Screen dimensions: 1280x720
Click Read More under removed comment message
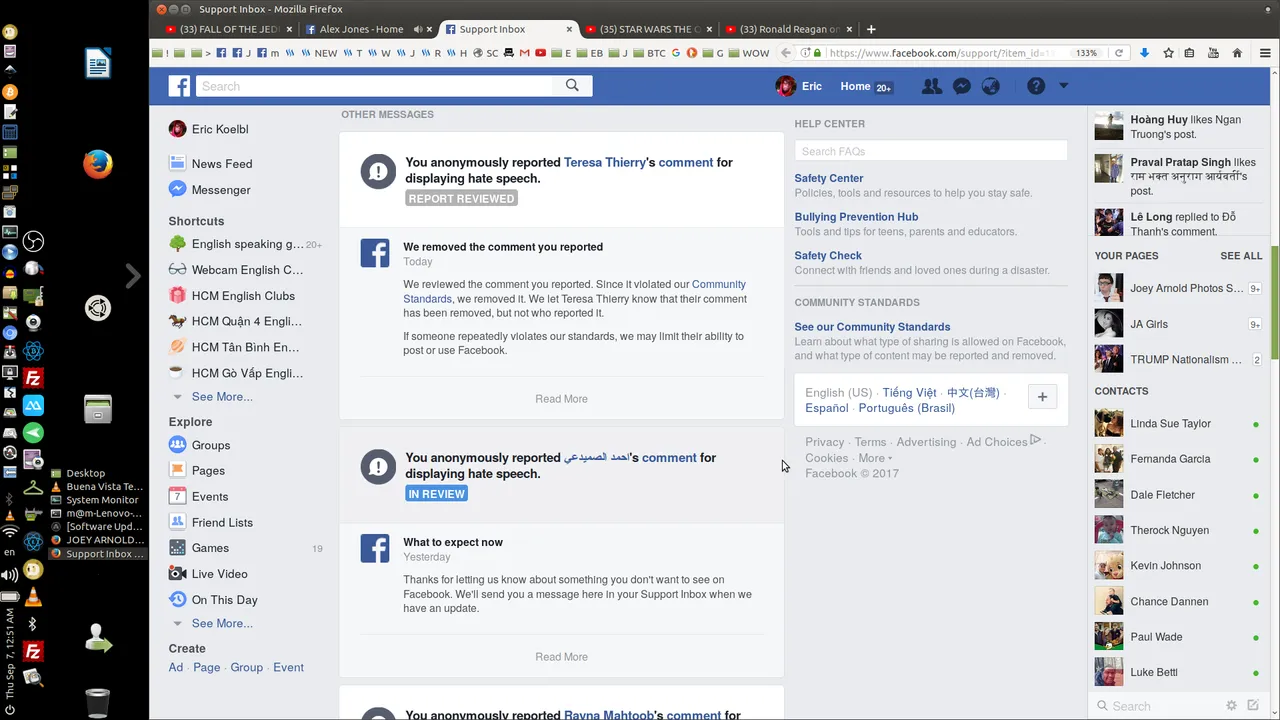[561, 399]
